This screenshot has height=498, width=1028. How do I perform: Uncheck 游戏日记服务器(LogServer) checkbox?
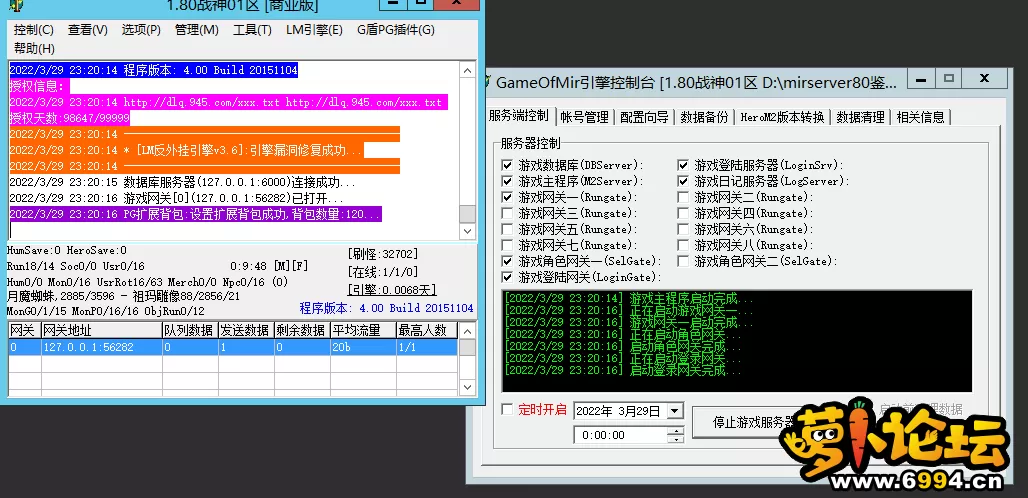click(683, 181)
